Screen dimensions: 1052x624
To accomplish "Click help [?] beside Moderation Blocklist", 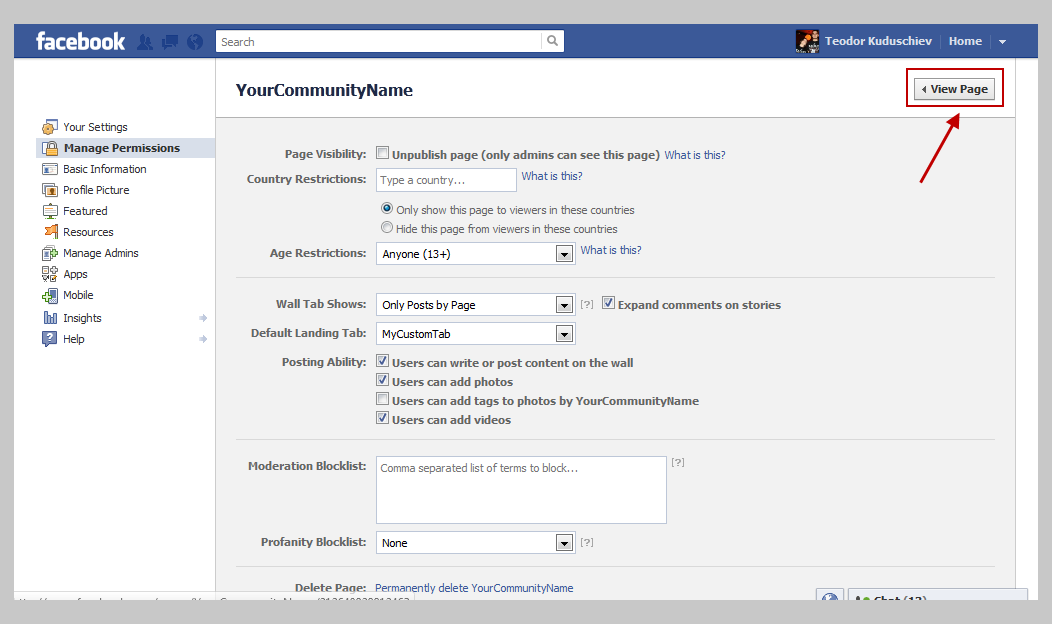I will click(x=678, y=462).
